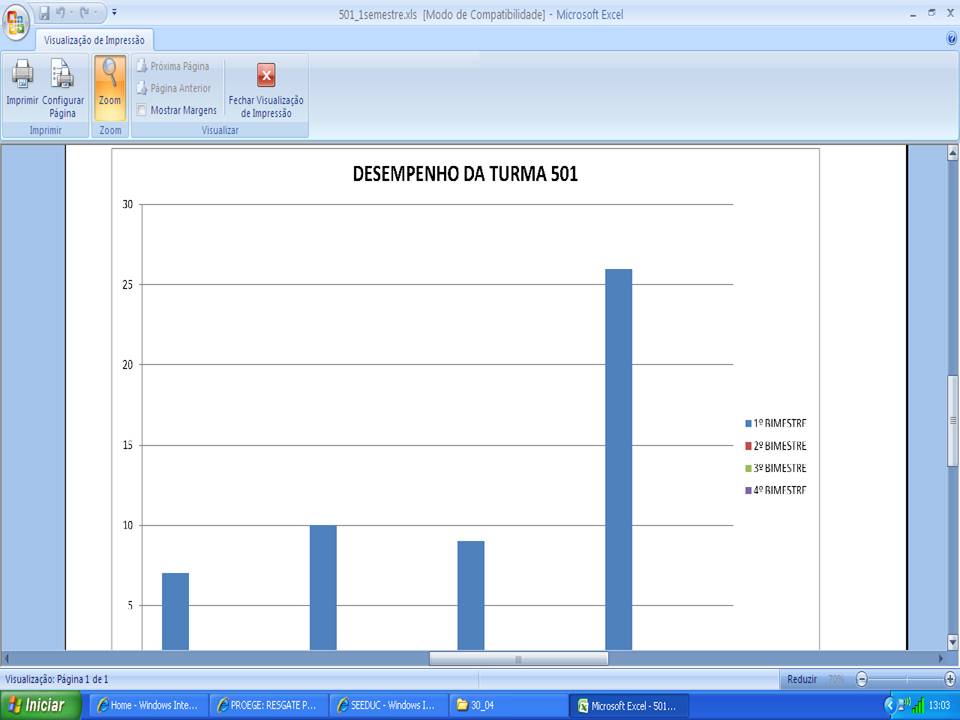Click zoom out minus button

click(x=862, y=679)
